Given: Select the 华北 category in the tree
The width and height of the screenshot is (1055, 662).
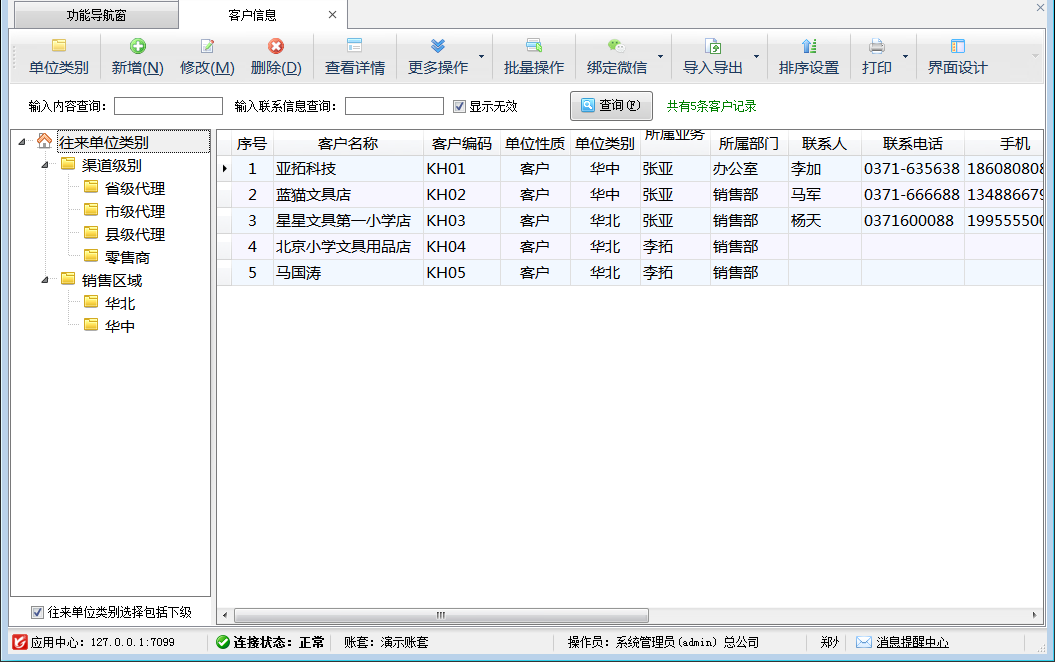Looking at the screenshot, I should [x=120, y=303].
